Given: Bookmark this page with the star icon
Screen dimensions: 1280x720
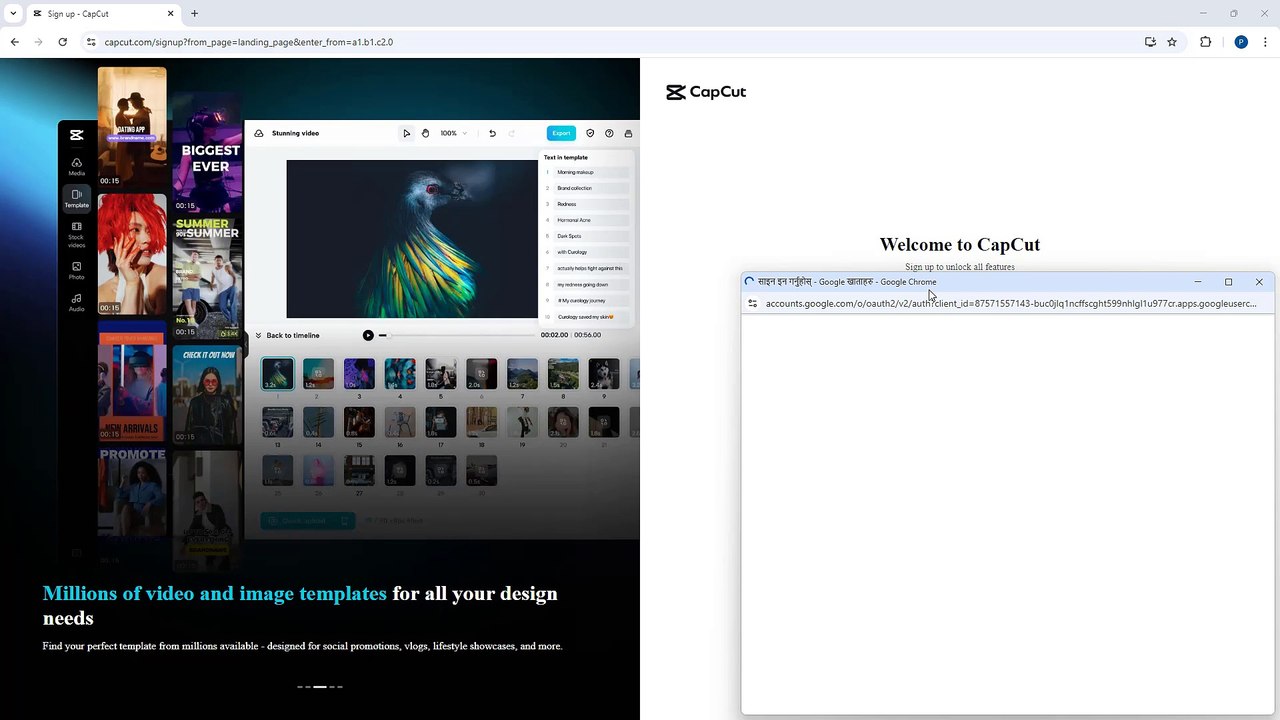Looking at the screenshot, I should [x=1172, y=42].
